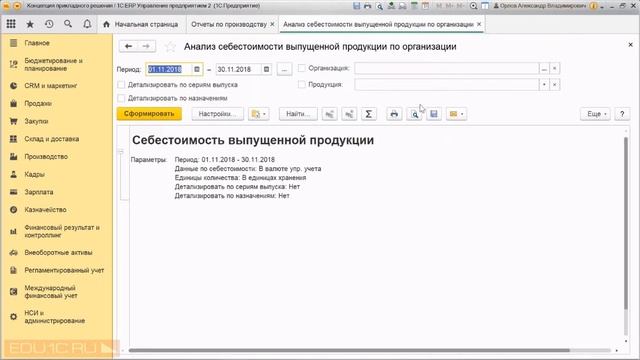640x360 pixels.
Task: Open the end date calendar picker
Action: tap(267, 69)
